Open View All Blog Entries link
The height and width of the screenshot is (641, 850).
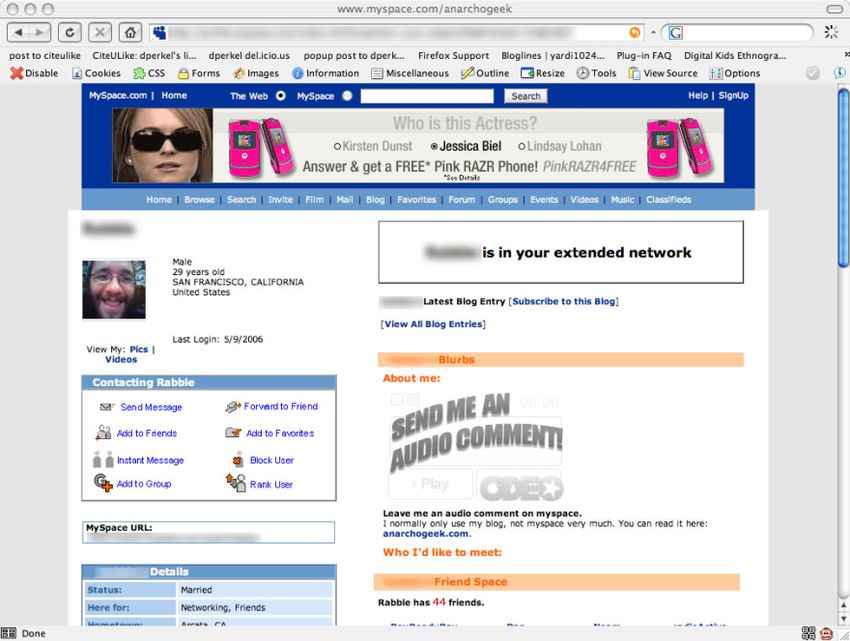click(x=433, y=324)
